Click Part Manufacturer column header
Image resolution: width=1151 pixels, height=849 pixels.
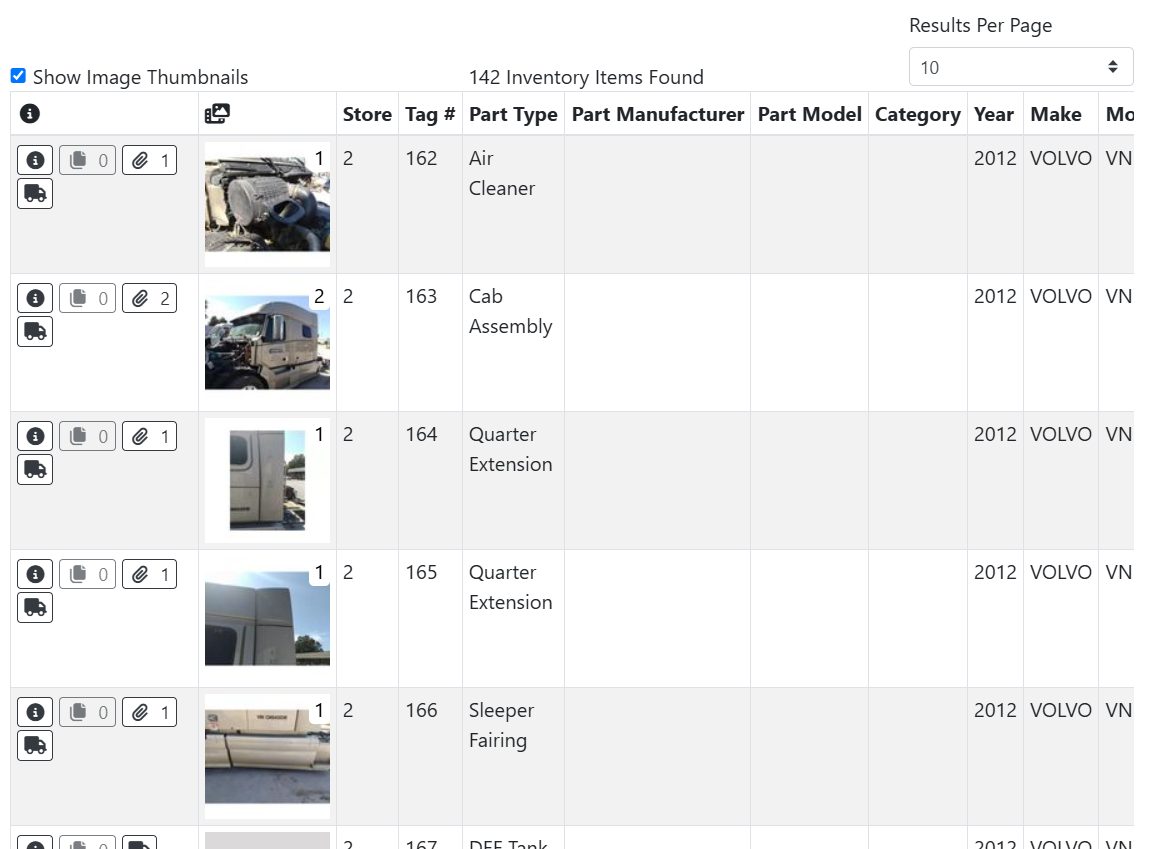click(x=657, y=114)
